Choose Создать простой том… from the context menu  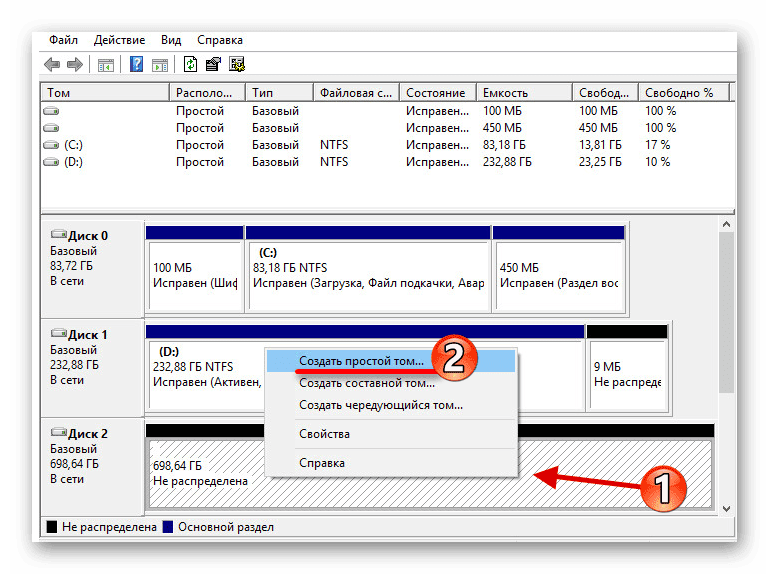tap(391, 361)
